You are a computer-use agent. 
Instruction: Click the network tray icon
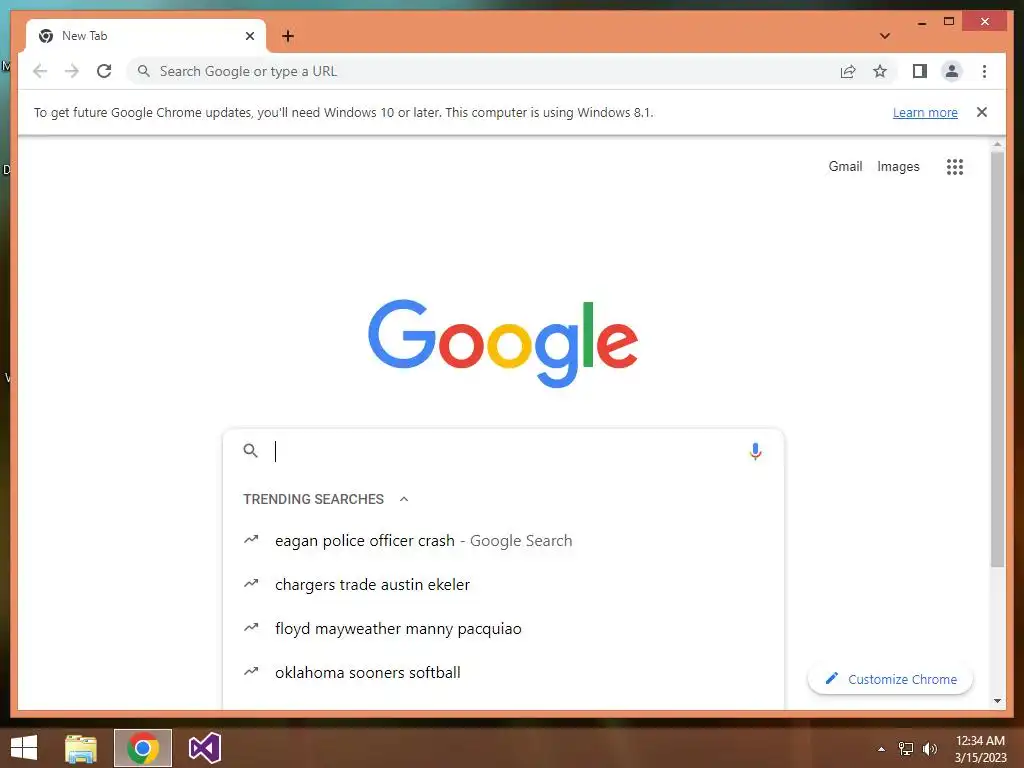[x=905, y=749]
